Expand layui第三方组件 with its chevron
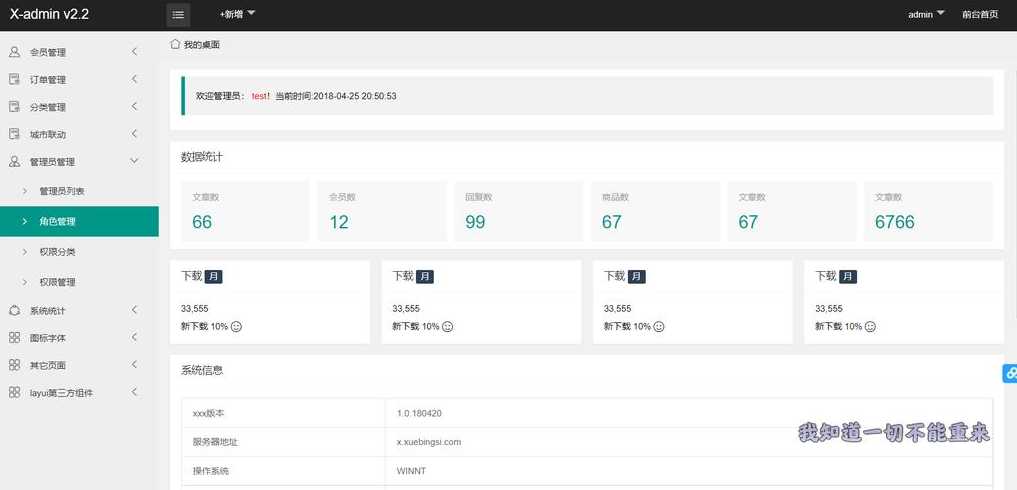The image size is (1017, 490). pyautogui.click(x=134, y=391)
